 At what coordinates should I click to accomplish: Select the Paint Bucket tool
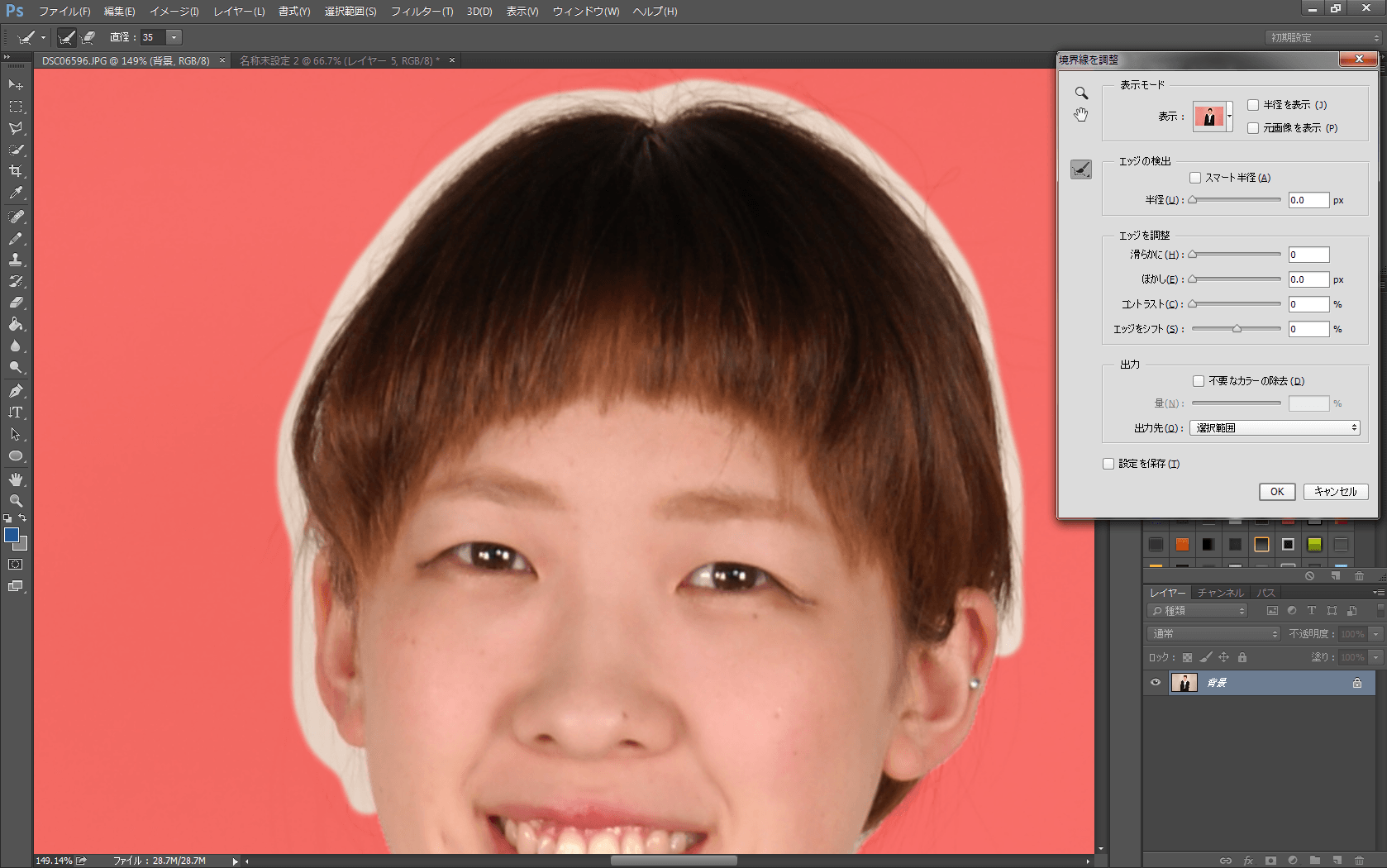click(x=16, y=324)
